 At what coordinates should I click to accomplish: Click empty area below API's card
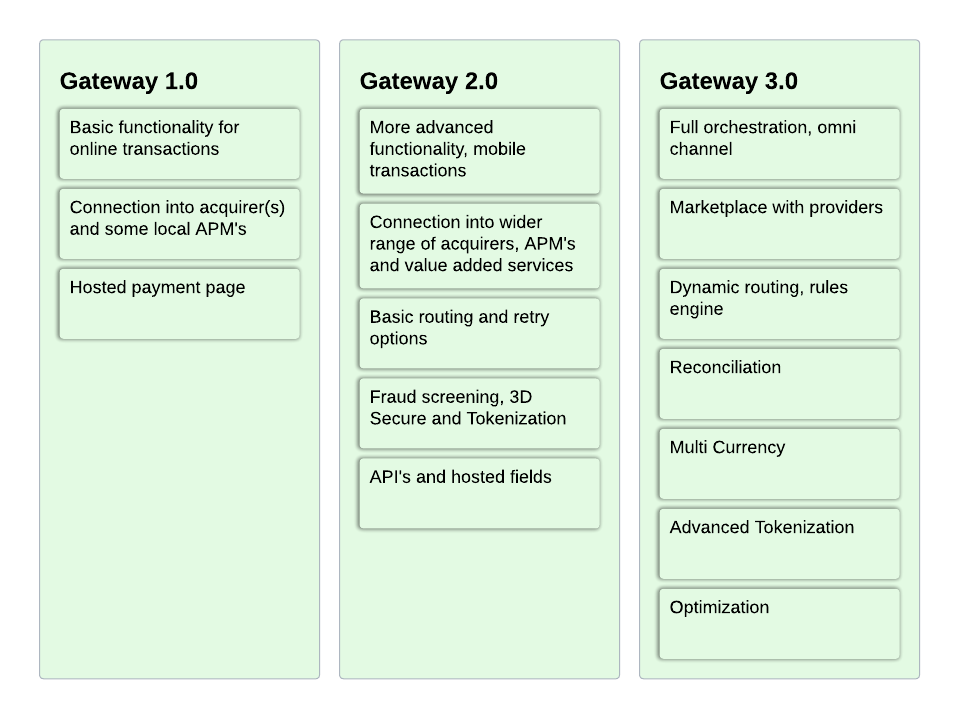pyautogui.click(x=479, y=603)
